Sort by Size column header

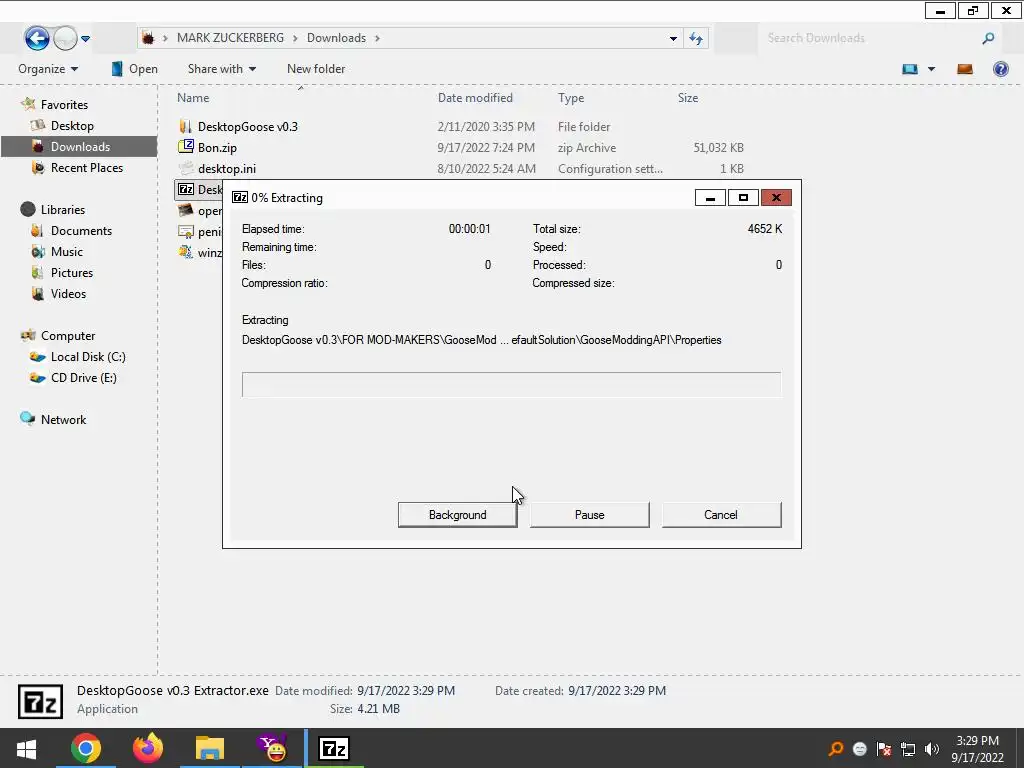point(688,97)
